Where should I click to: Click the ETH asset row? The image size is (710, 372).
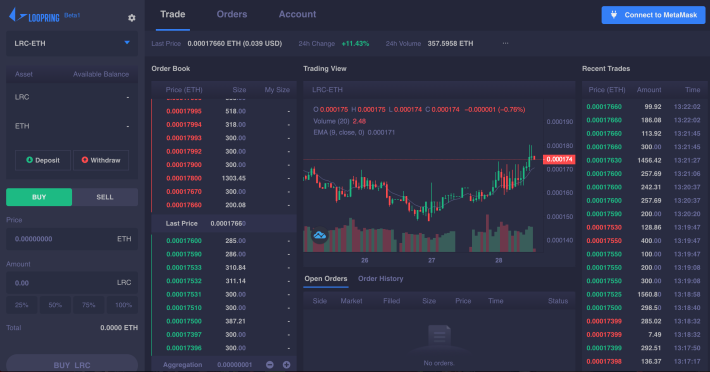(72, 126)
